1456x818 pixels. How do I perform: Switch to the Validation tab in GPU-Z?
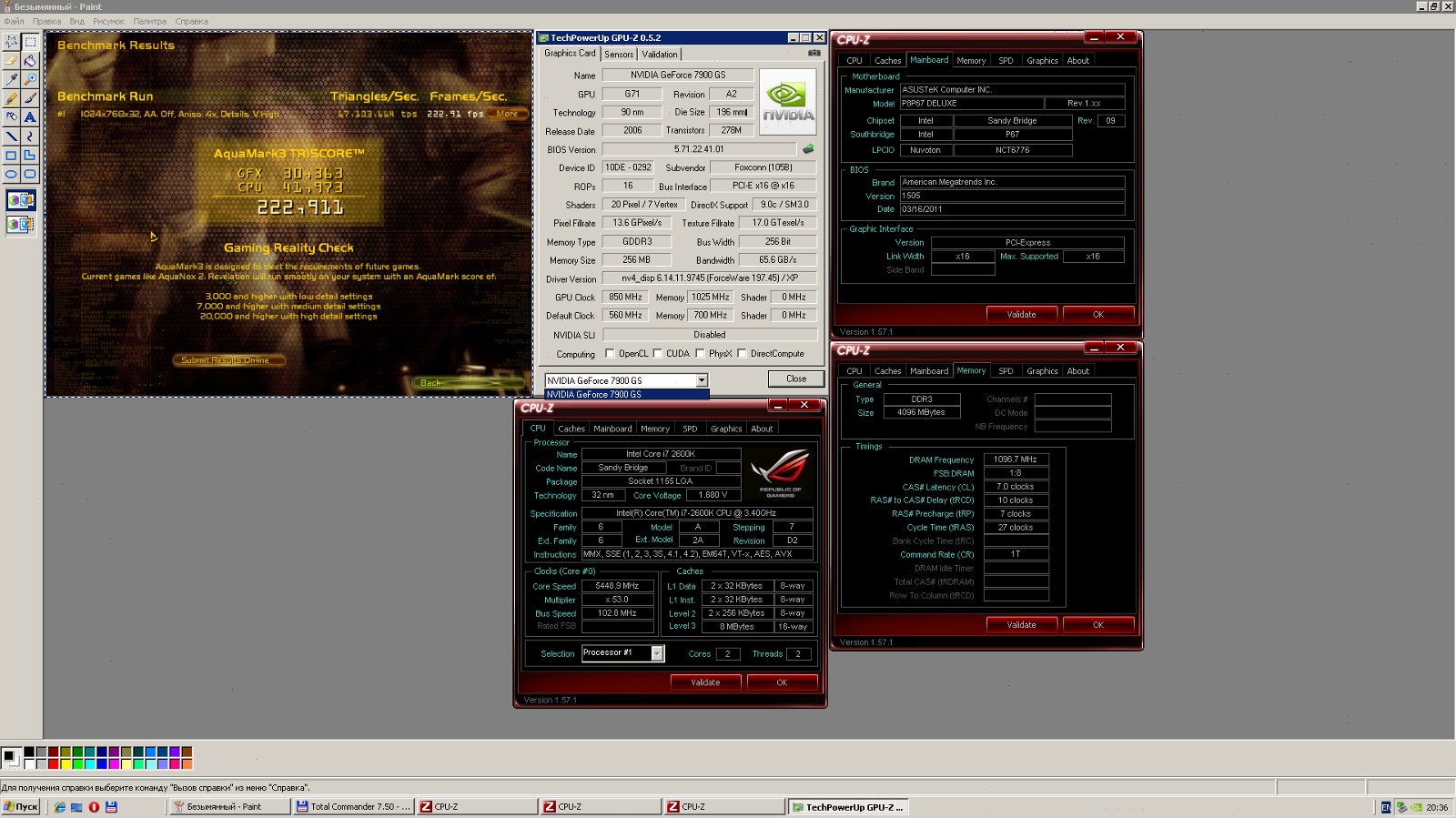660,55
